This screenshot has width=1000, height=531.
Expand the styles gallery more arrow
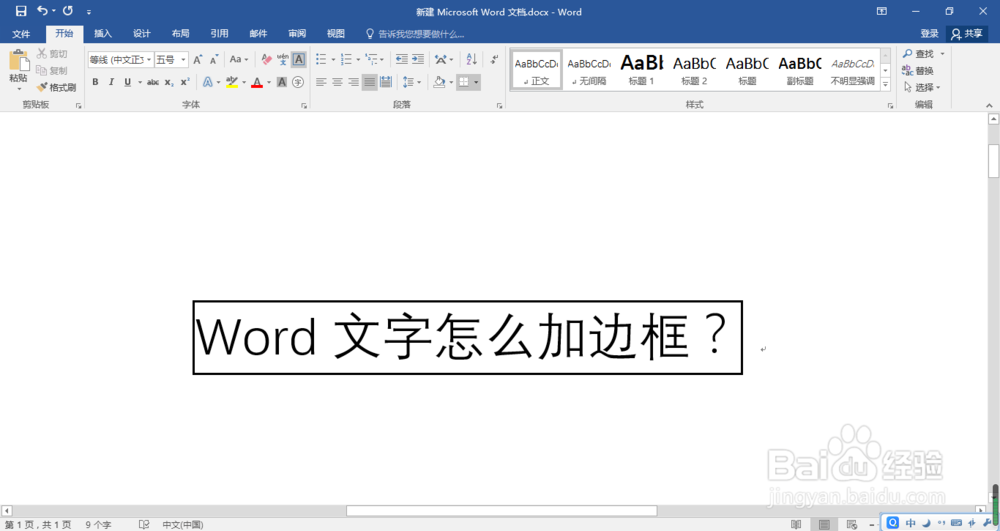coord(885,84)
